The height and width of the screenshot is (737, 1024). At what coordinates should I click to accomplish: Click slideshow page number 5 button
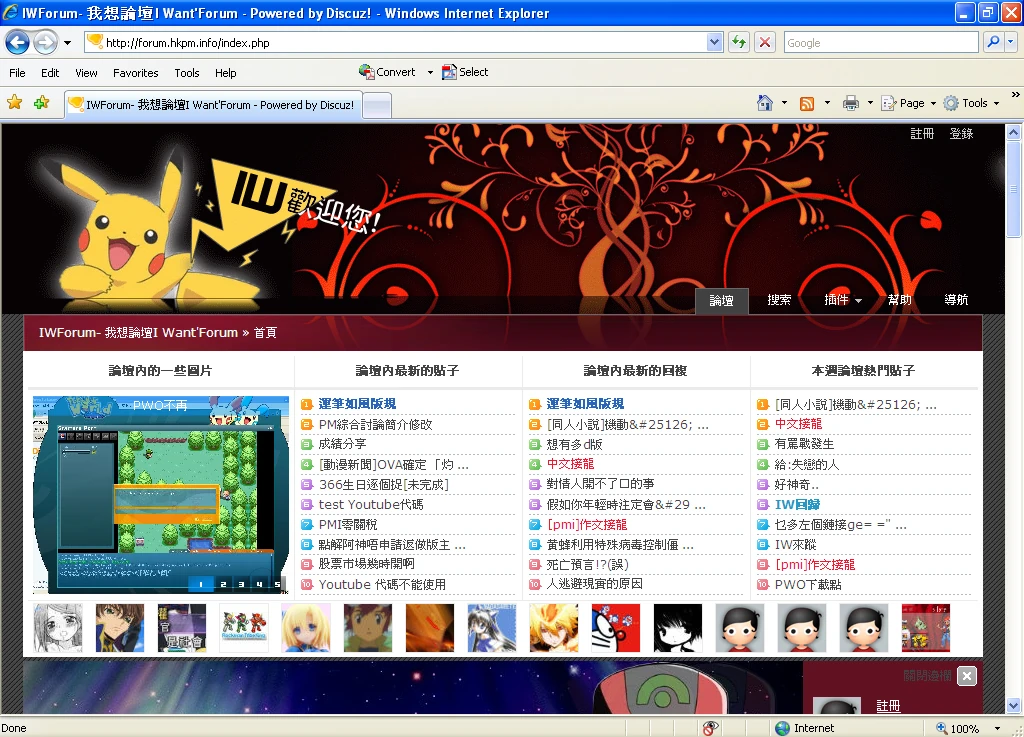pos(277,584)
